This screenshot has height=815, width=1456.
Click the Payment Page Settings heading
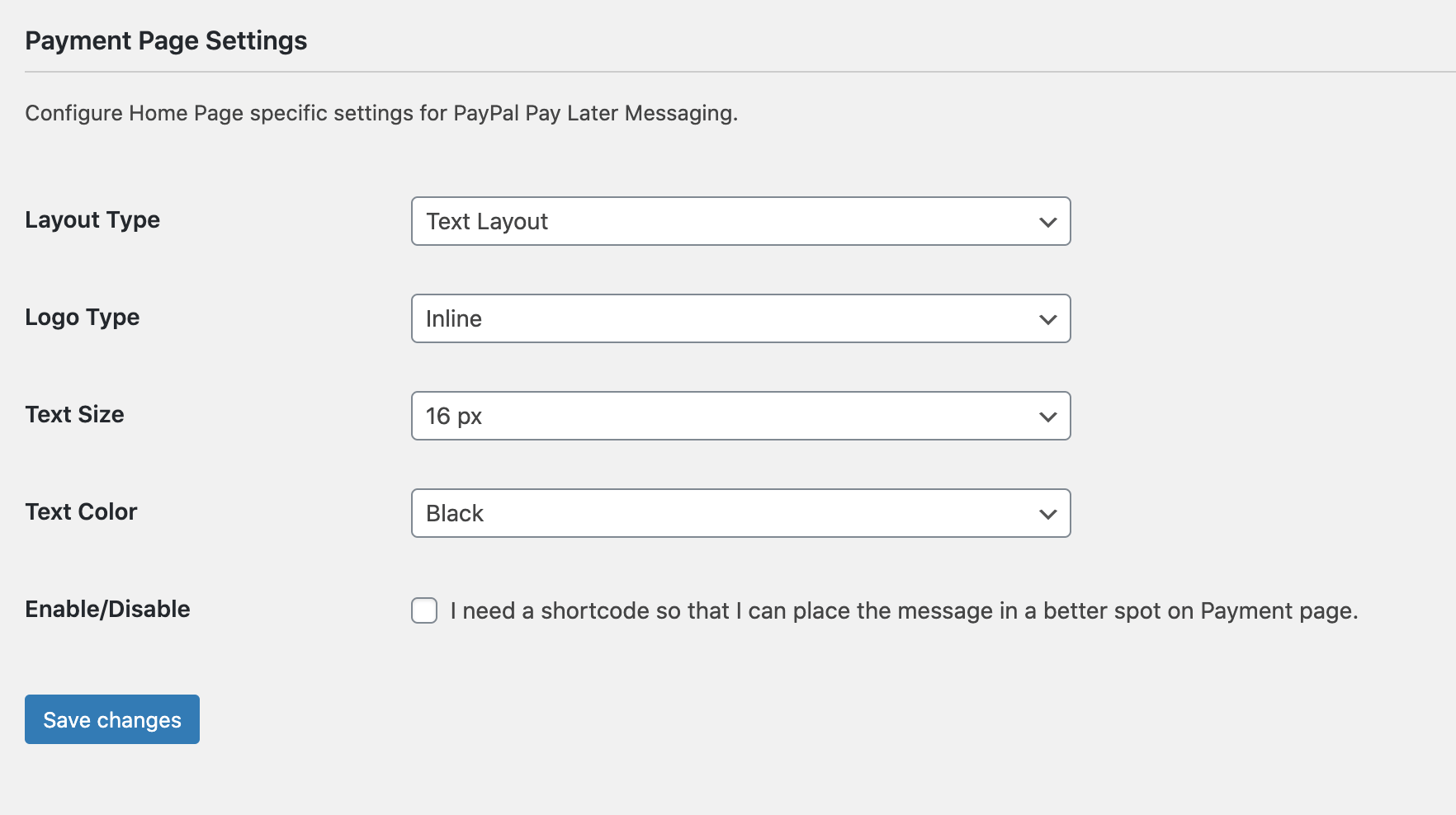click(166, 40)
